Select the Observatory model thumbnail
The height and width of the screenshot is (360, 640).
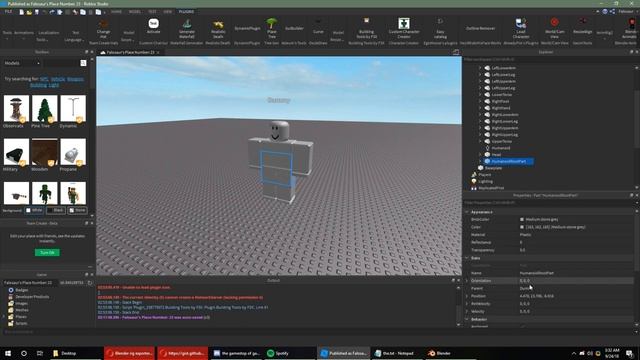(16, 109)
